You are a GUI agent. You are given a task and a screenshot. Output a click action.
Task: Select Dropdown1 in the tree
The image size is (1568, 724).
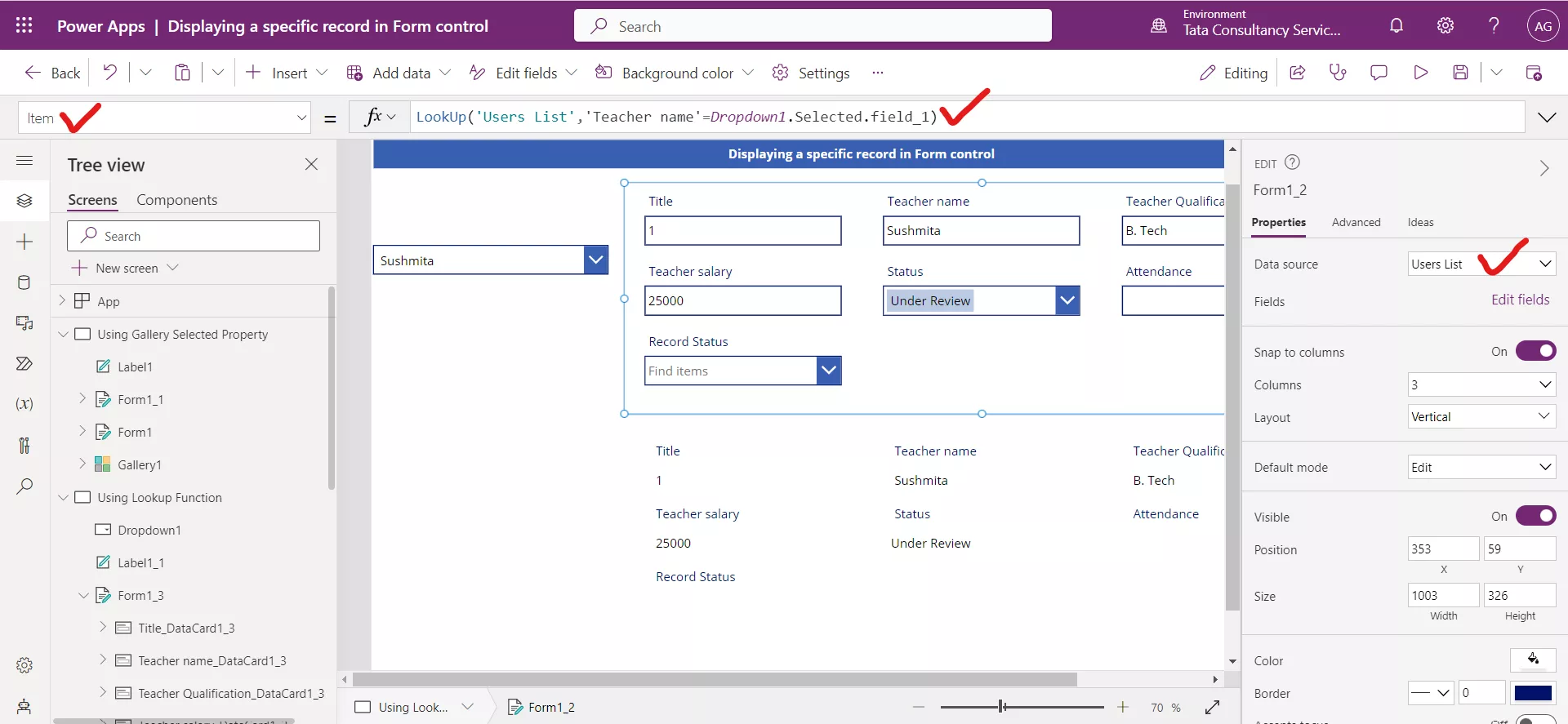tap(149, 530)
